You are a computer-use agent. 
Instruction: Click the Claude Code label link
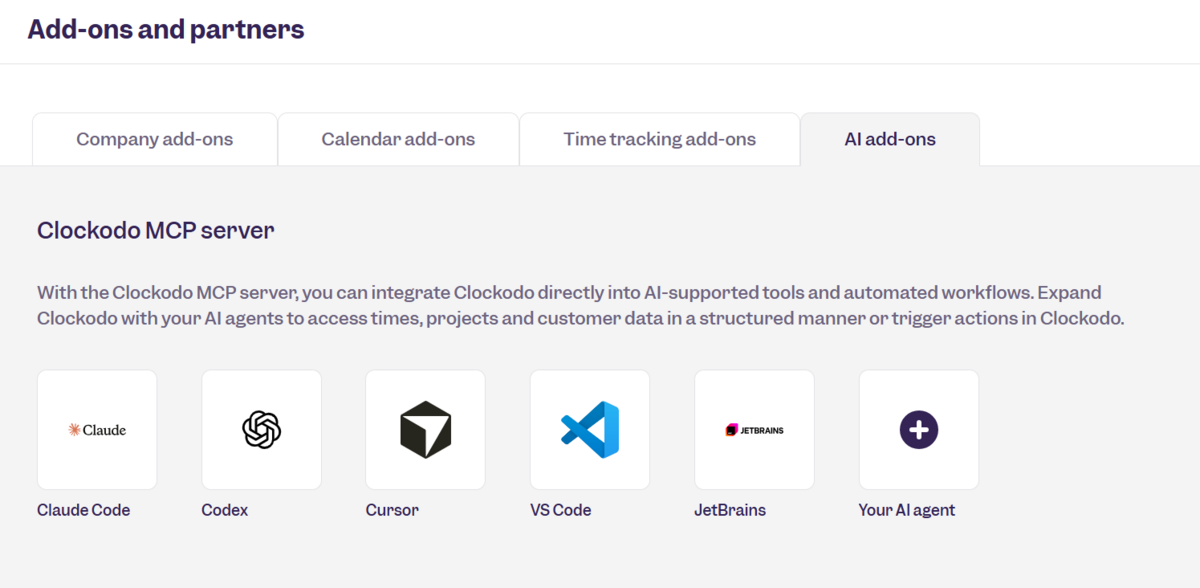tap(84, 510)
